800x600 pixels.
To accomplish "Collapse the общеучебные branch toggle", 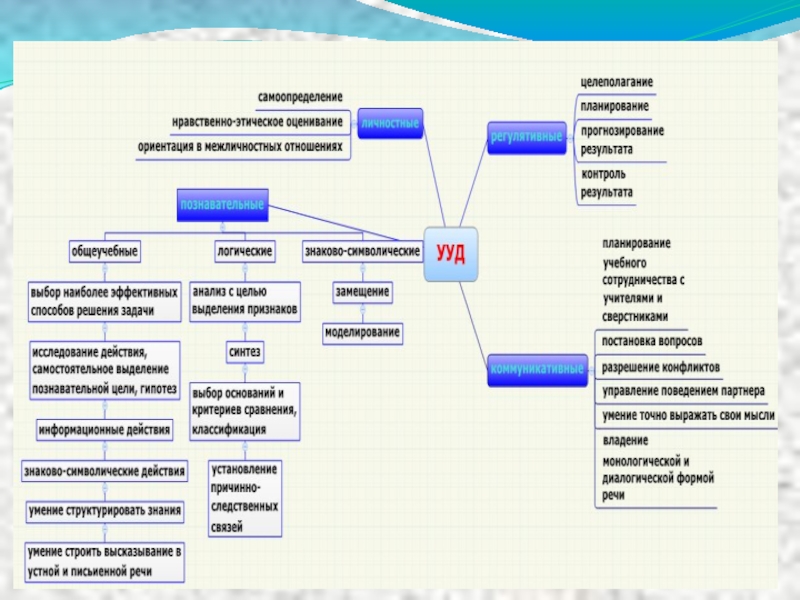I will point(105,268).
